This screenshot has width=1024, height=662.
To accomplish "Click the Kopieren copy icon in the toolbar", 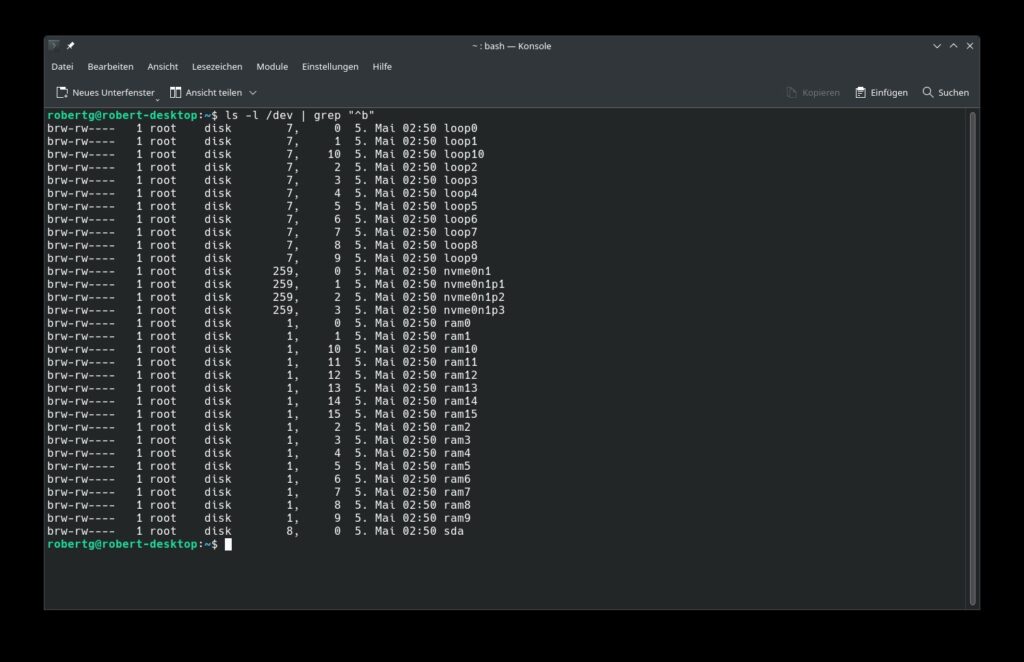I will click(793, 92).
